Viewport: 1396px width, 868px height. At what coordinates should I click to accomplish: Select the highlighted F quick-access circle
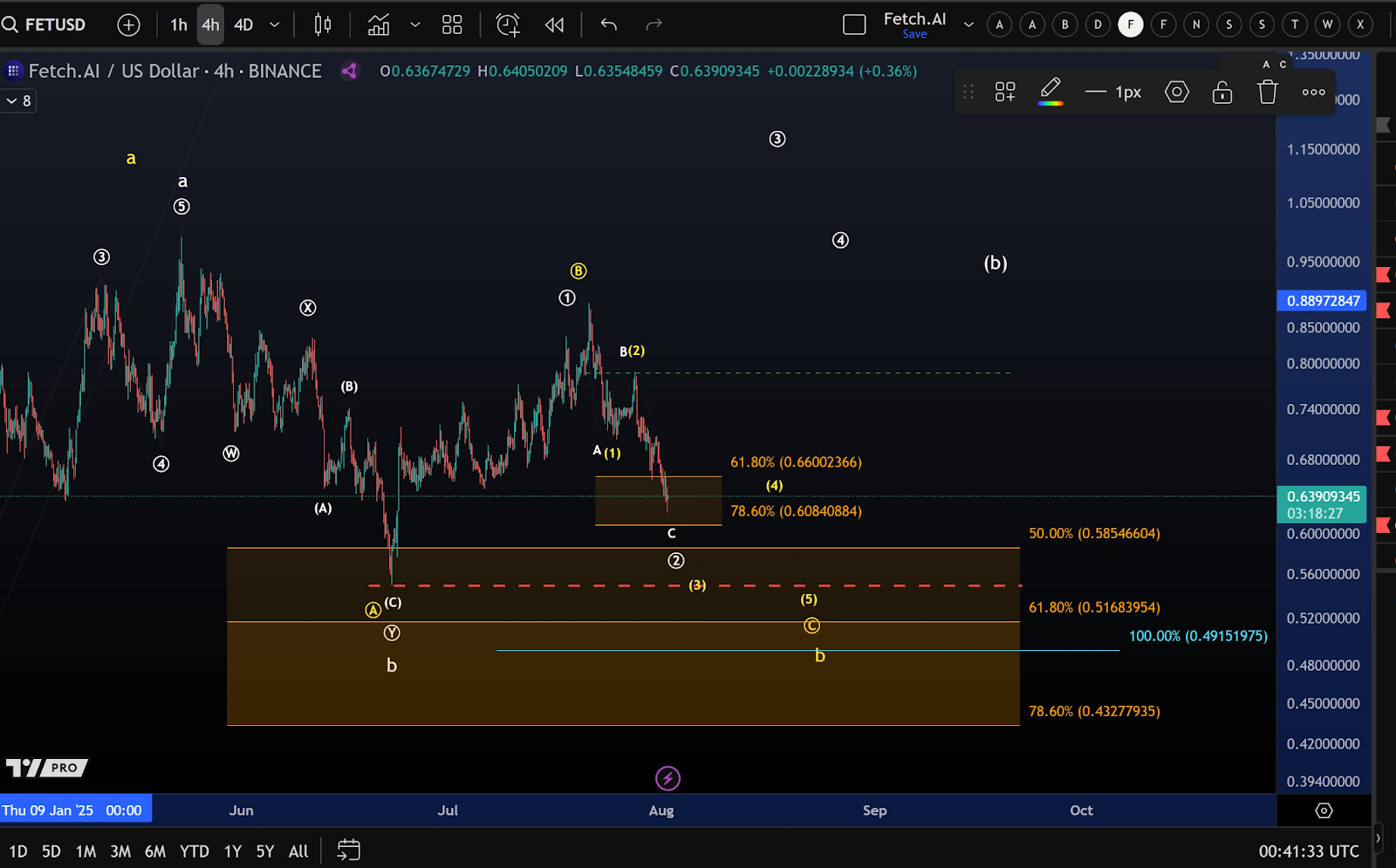[1130, 24]
